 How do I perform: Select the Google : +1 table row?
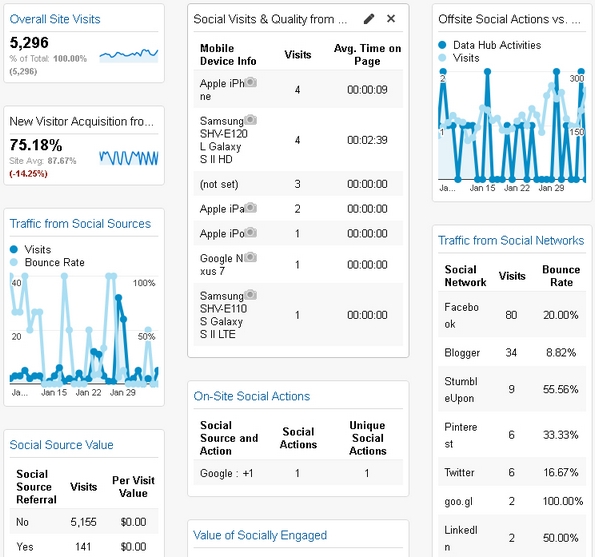298,473
